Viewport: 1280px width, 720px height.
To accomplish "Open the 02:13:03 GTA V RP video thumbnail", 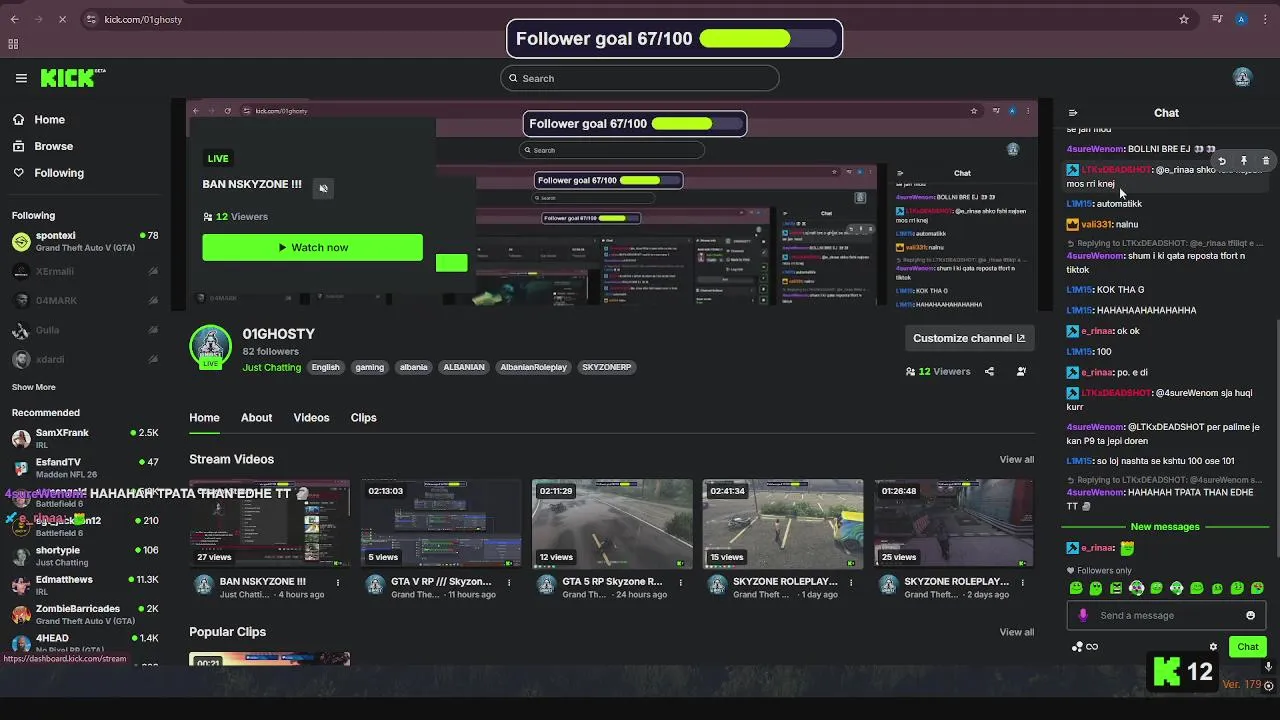I will pos(441,523).
